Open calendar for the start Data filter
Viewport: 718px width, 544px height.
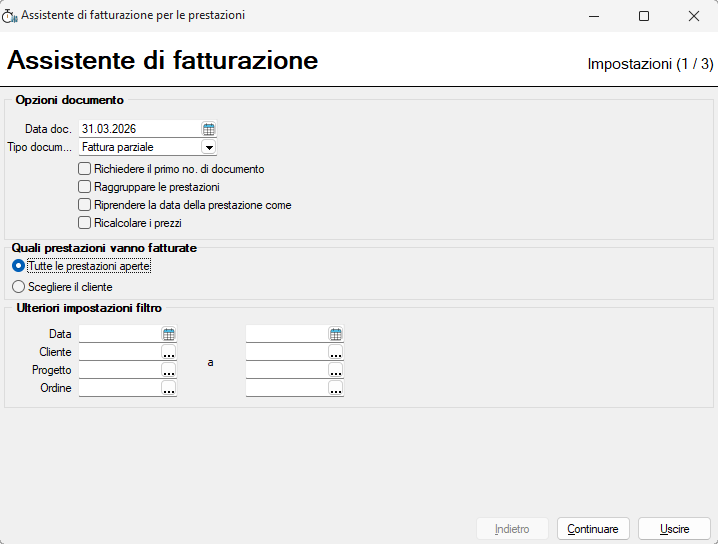pos(169,334)
